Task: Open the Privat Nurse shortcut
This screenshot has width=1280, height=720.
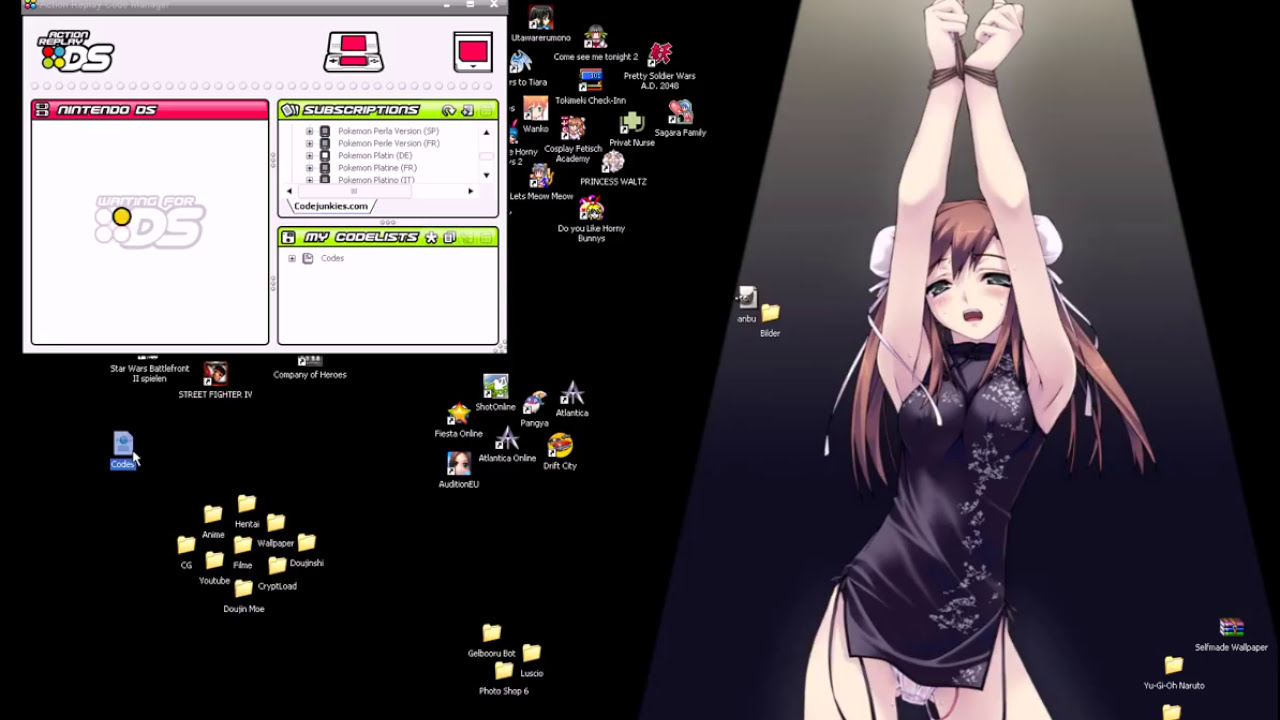Action: coord(631,123)
